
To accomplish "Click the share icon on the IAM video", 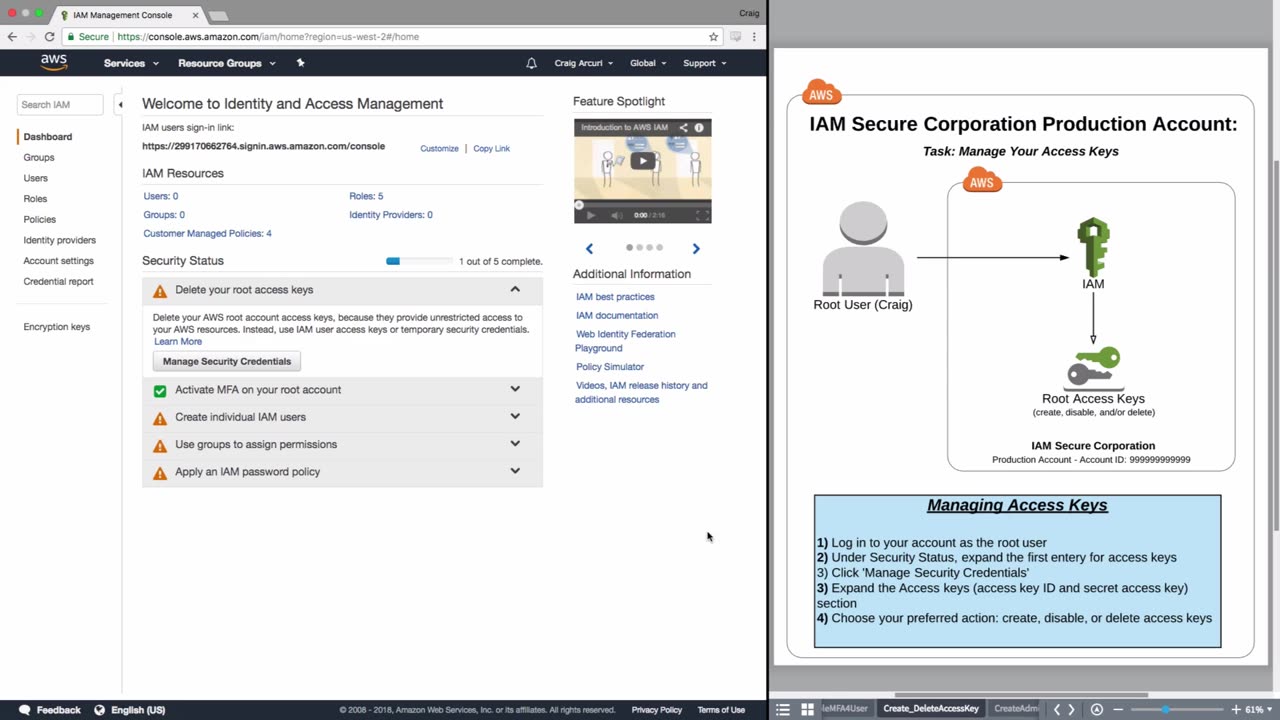I will tap(684, 128).
